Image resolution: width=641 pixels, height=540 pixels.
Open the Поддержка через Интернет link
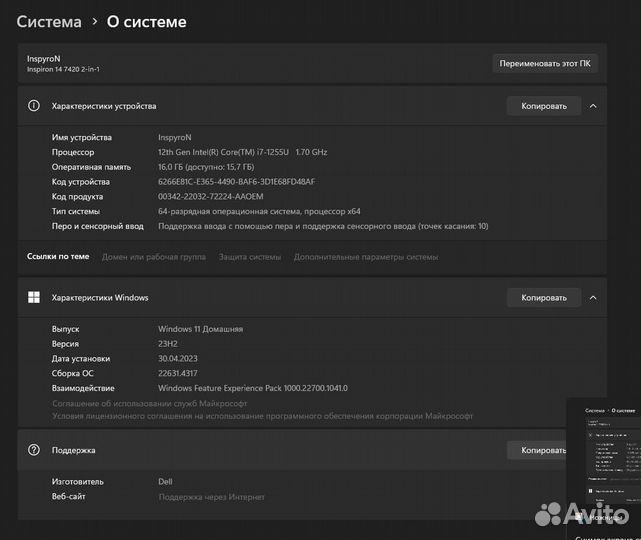click(x=211, y=496)
